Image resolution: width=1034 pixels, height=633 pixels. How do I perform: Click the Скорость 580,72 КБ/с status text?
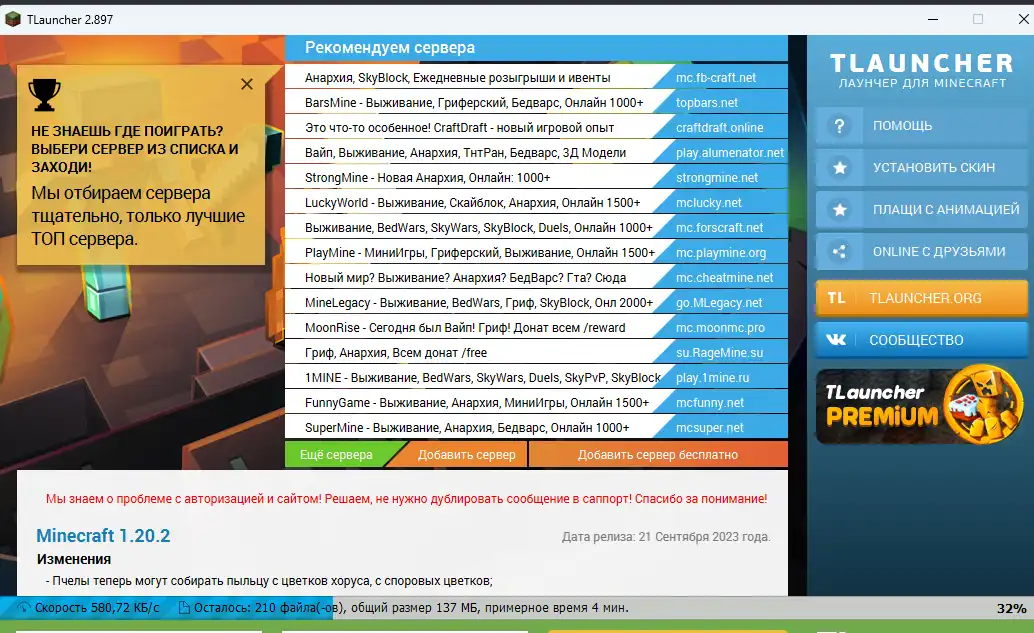[x=97, y=607]
